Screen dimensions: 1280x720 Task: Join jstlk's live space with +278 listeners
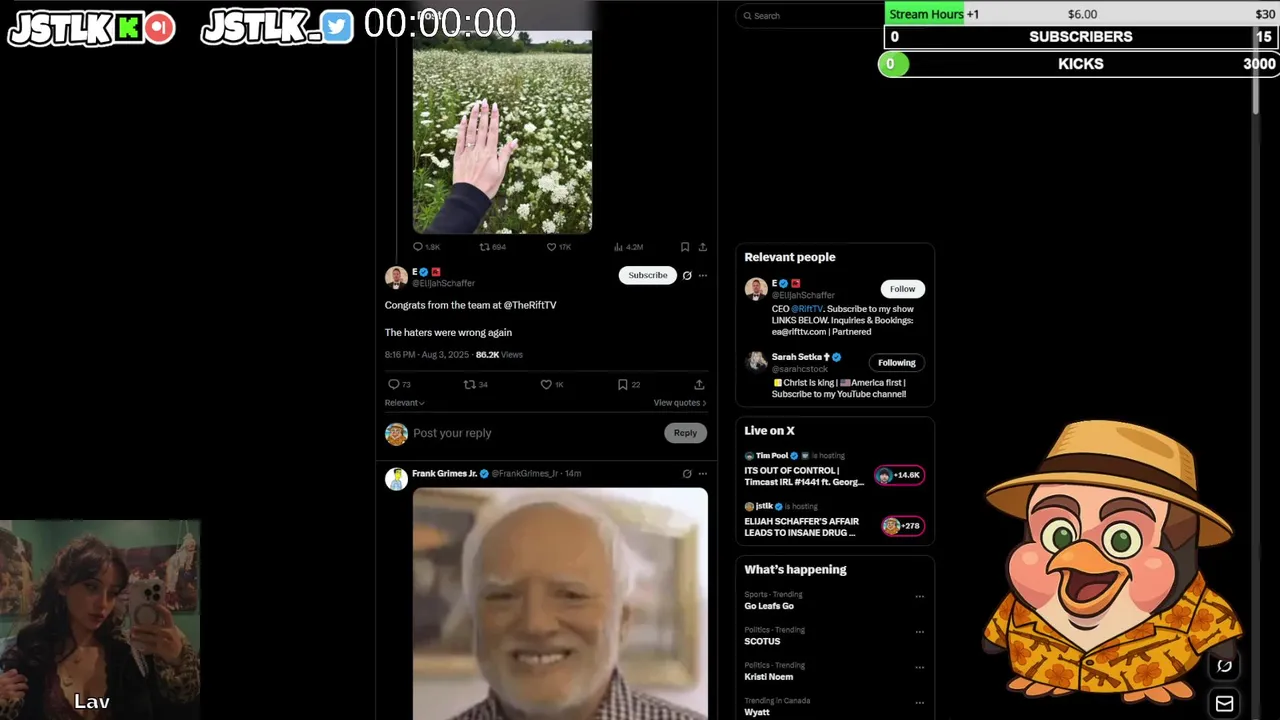902,526
